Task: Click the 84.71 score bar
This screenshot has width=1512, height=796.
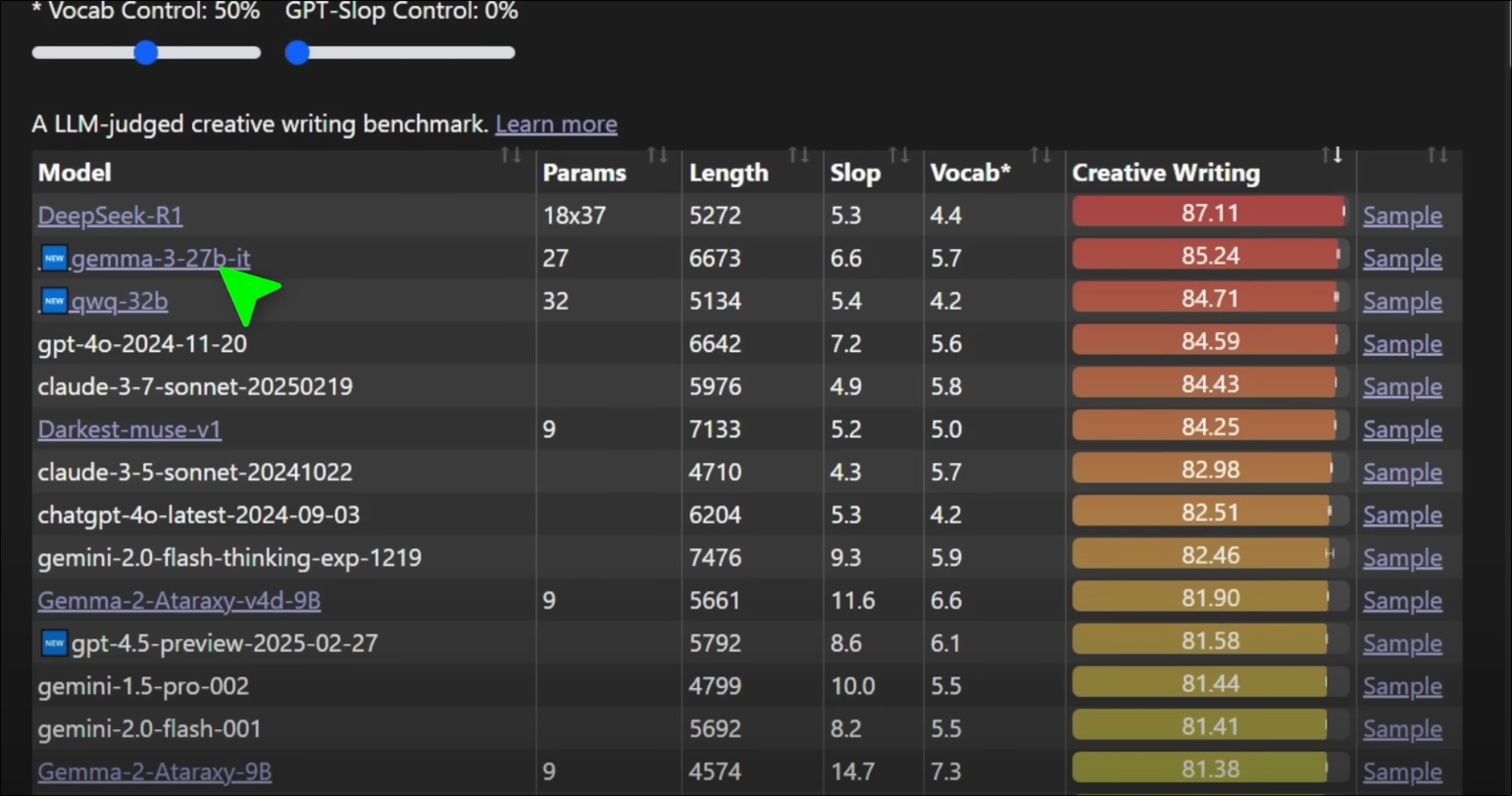Action: pyautogui.click(x=1210, y=298)
